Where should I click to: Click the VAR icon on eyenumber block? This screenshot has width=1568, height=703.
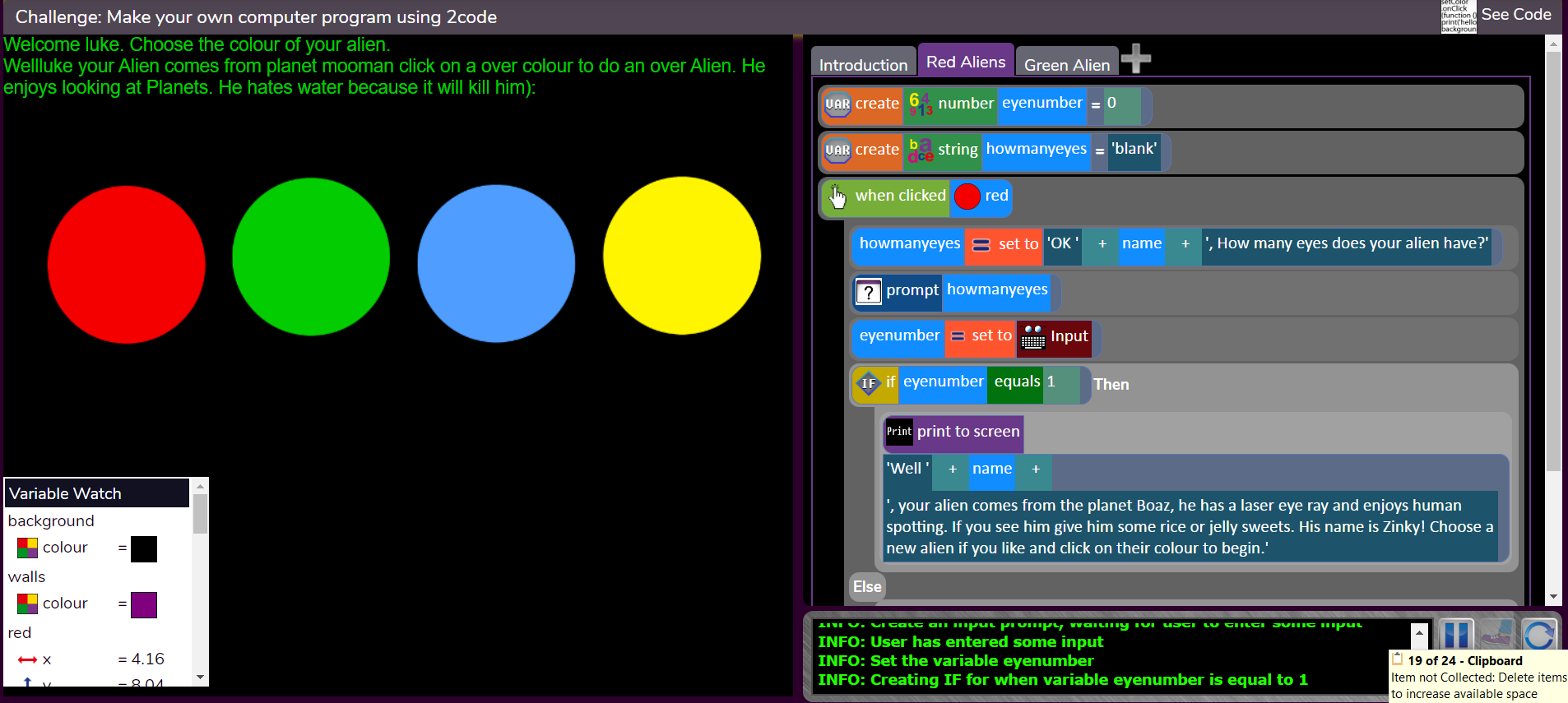(x=837, y=104)
